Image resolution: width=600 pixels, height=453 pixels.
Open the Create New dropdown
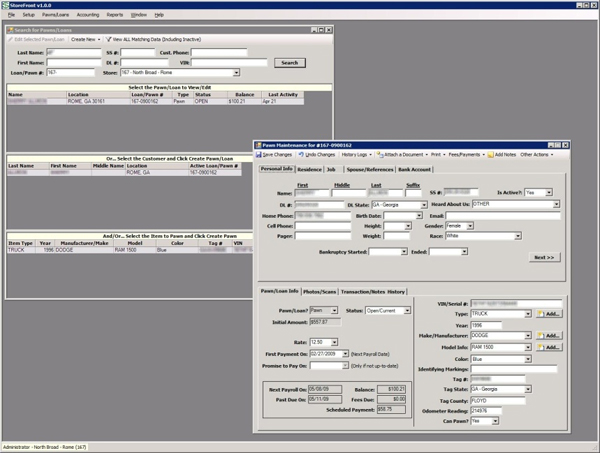(x=86, y=39)
